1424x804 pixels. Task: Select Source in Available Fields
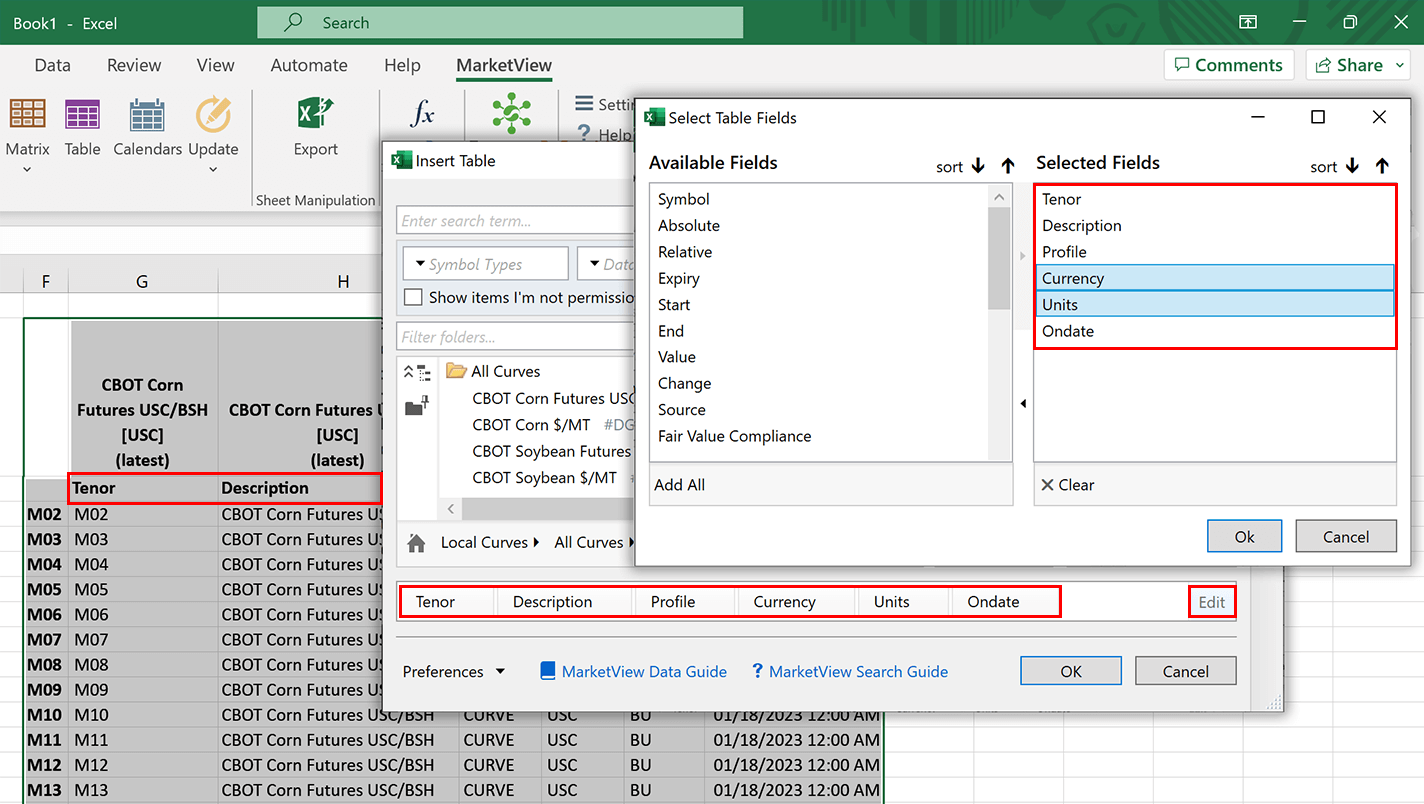point(682,410)
